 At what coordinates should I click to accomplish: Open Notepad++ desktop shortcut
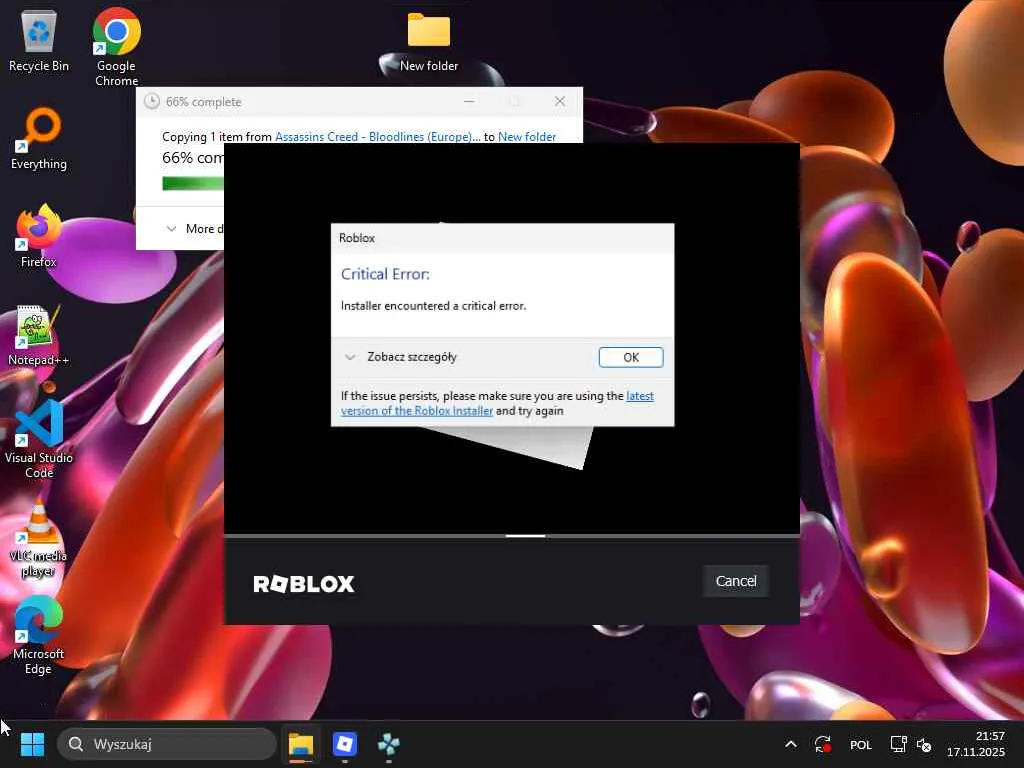coord(39,336)
